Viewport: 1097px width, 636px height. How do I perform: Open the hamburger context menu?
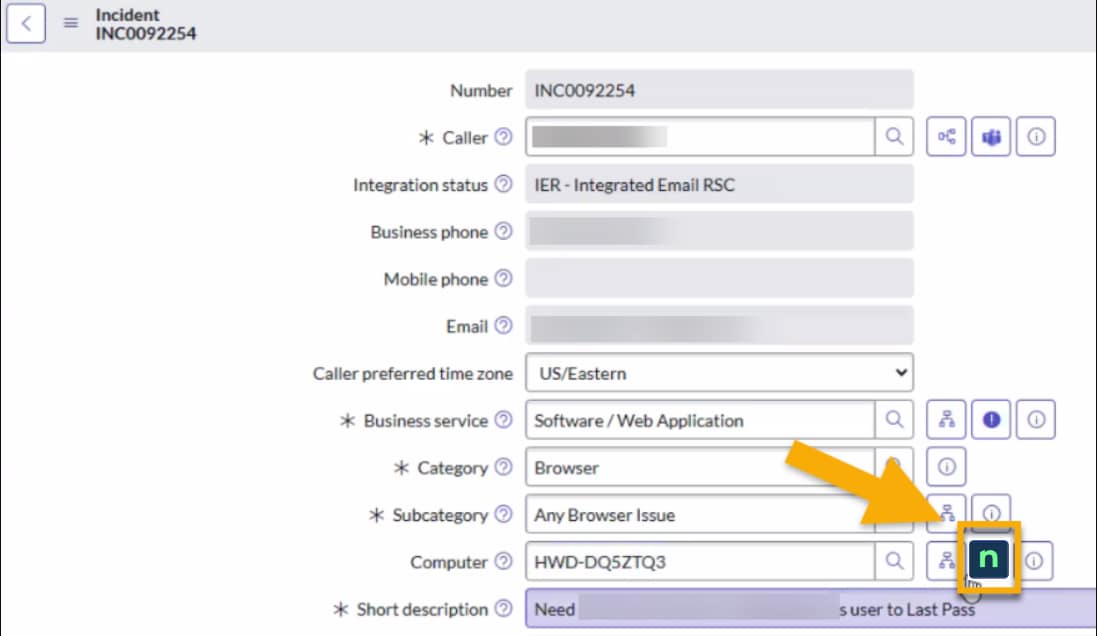pyautogui.click(x=71, y=24)
